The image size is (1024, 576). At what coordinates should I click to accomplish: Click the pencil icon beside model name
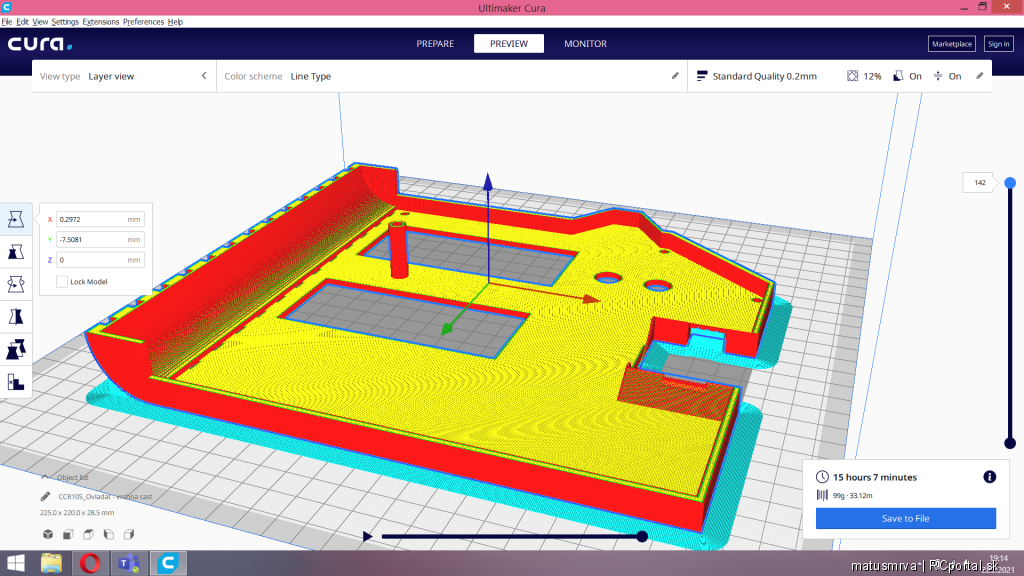pyautogui.click(x=45, y=496)
